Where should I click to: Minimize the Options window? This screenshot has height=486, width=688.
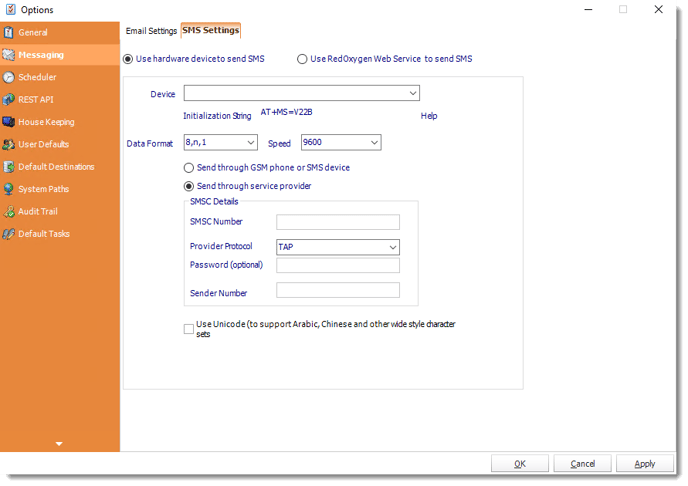[x=588, y=9]
